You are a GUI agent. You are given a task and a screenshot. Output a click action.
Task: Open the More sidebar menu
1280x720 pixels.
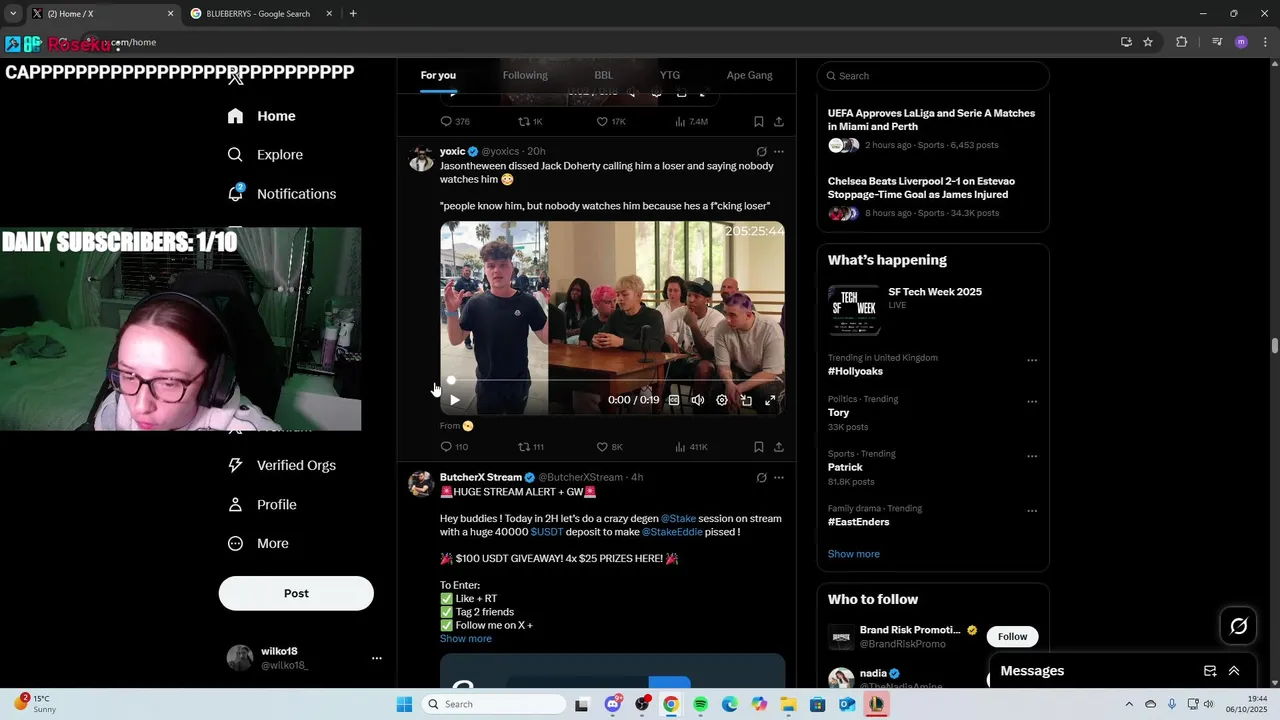(258, 544)
